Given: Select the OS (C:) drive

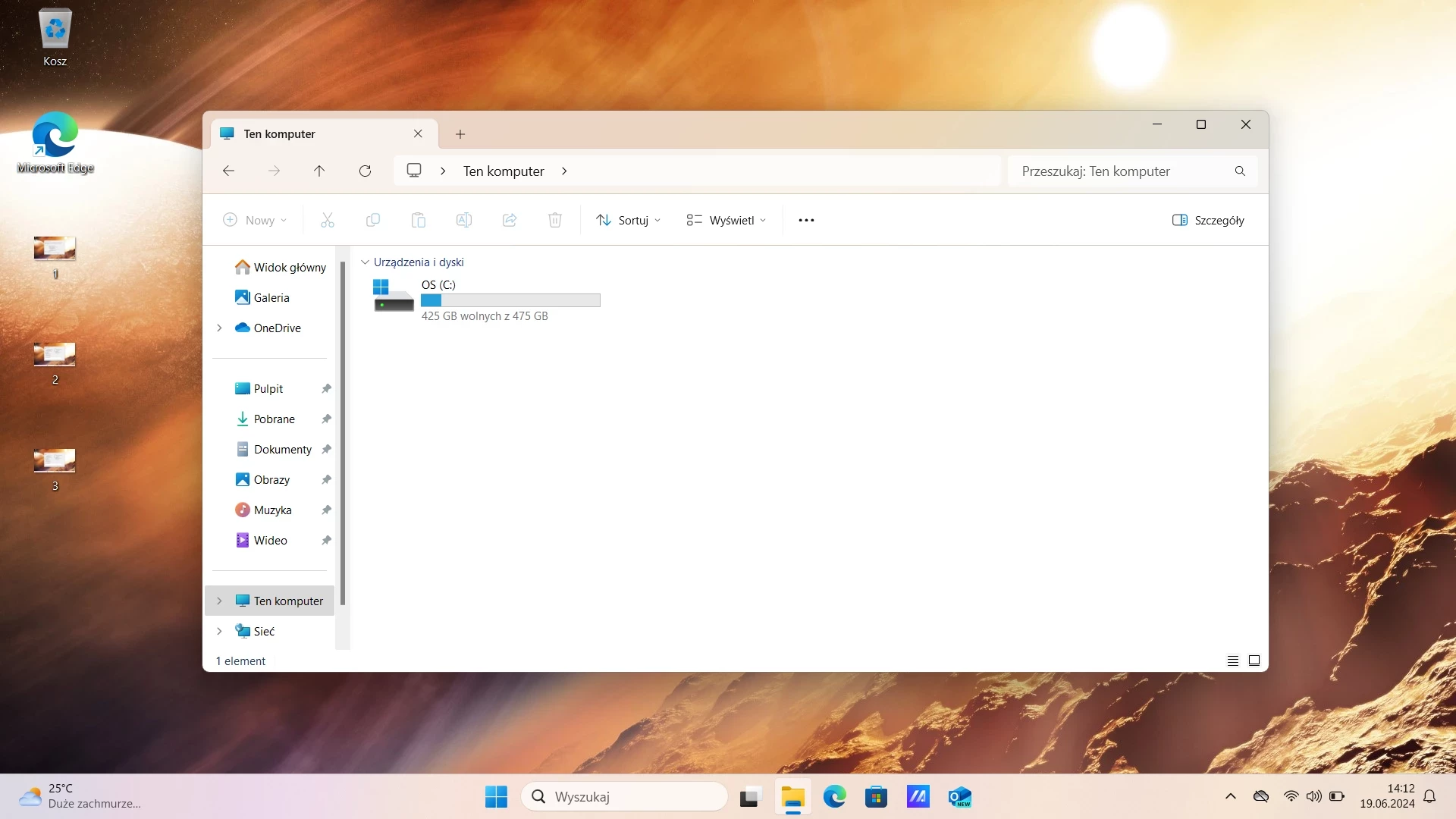Looking at the screenshot, I should 487,300.
